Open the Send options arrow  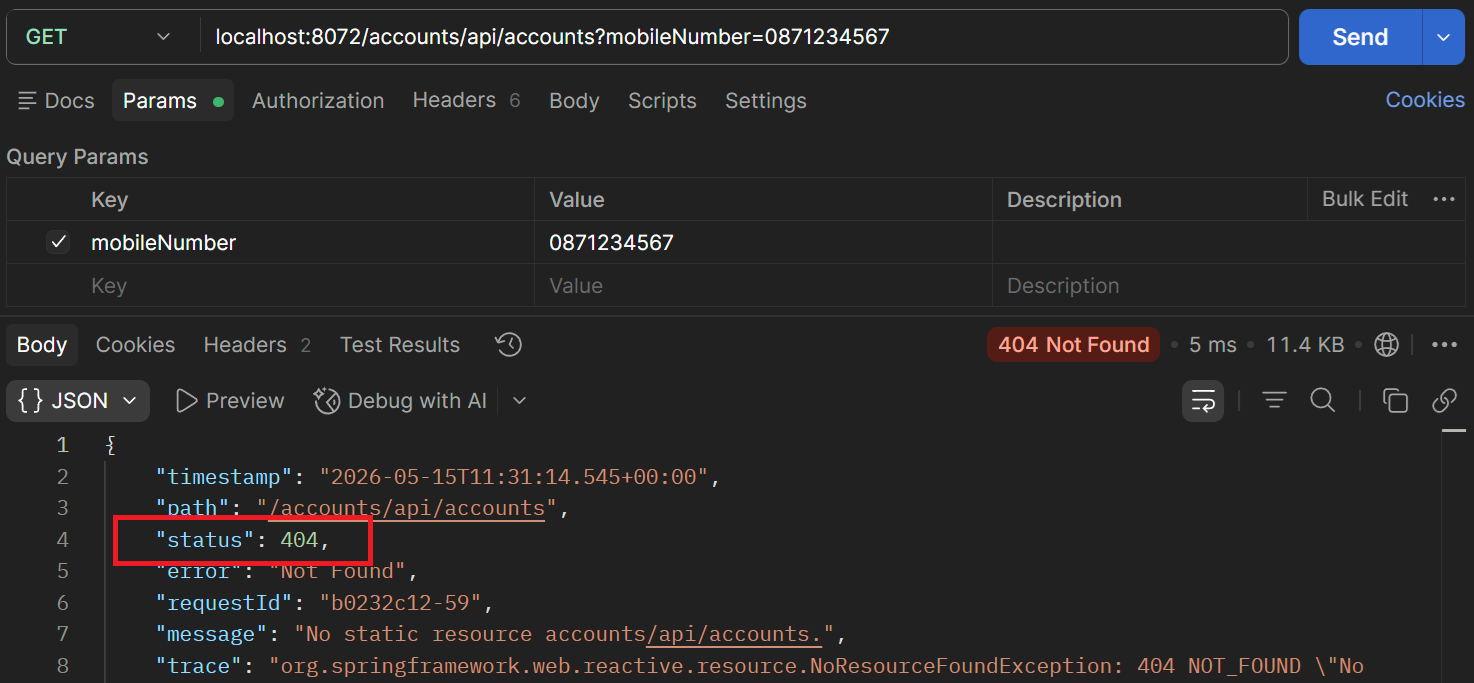tap(1443, 37)
